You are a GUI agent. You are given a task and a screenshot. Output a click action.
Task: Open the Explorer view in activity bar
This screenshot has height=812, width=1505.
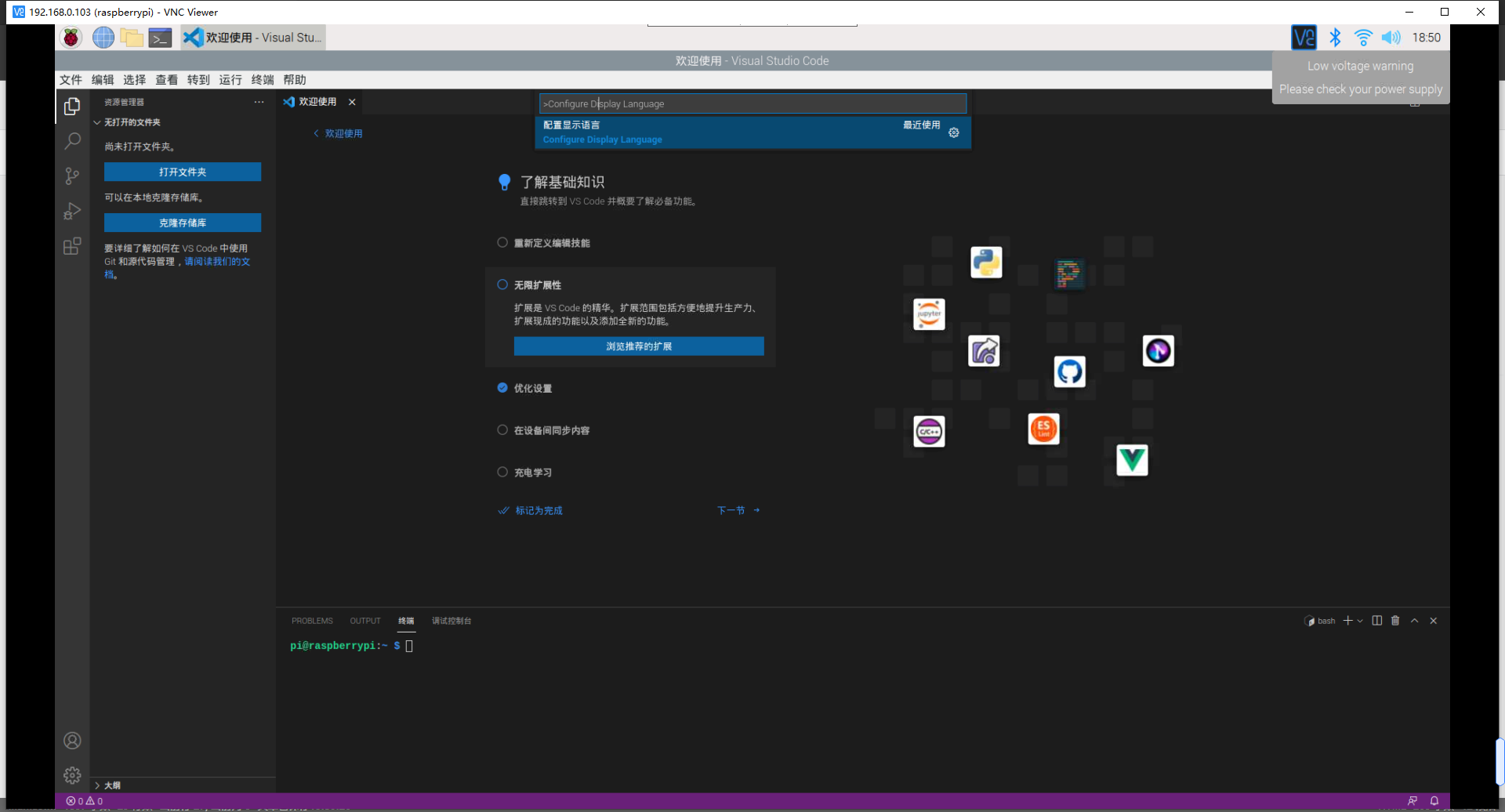(72, 106)
